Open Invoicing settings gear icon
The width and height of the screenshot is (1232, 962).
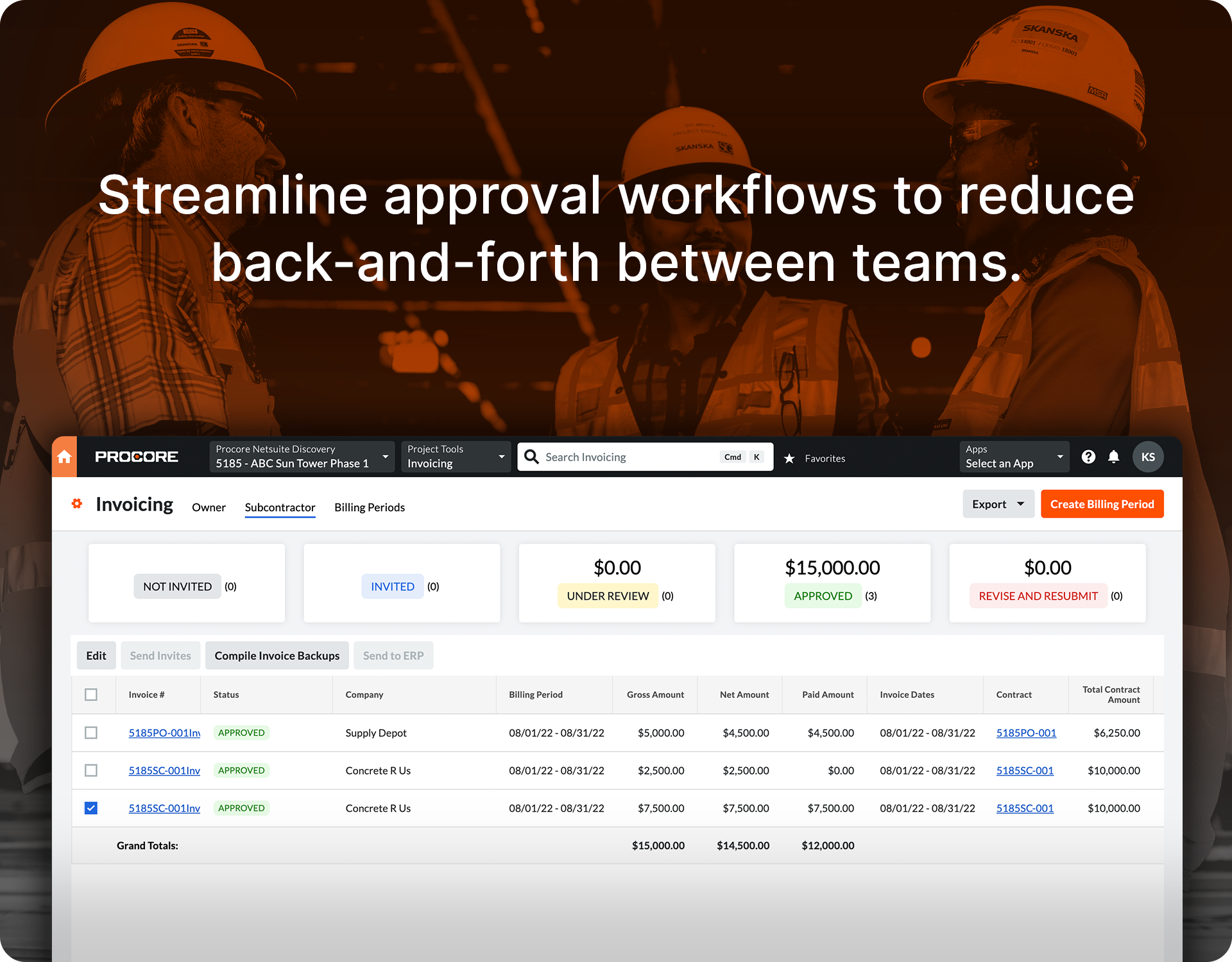(x=77, y=504)
